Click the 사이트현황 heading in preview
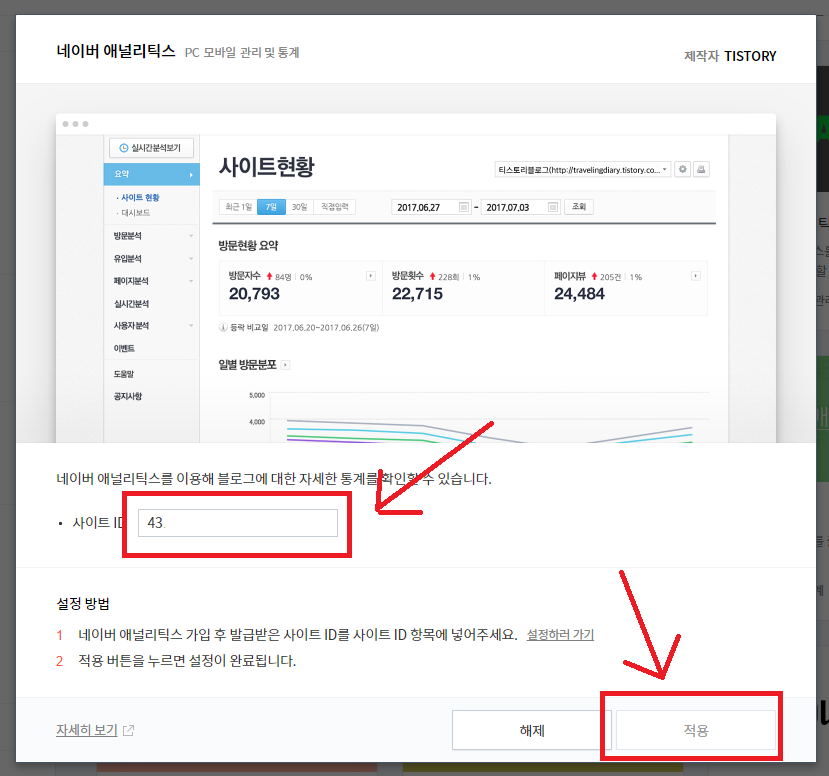Screen dimensions: 829x776 pos(266,167)
